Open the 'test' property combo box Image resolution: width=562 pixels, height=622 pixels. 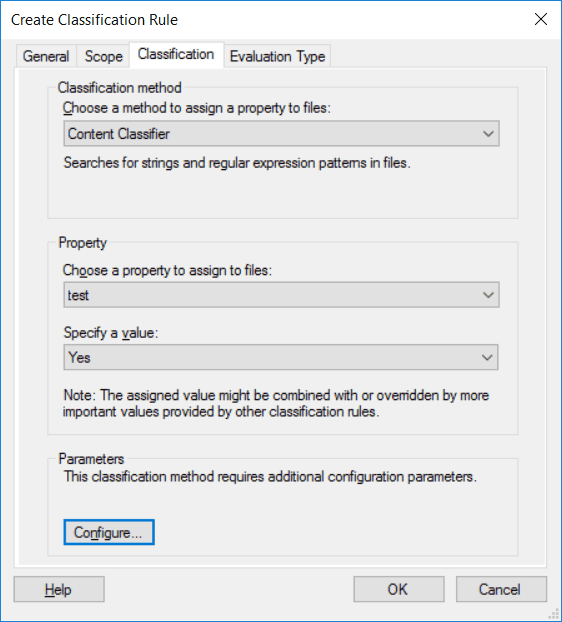pyautogui.click(x=281, y=295)
